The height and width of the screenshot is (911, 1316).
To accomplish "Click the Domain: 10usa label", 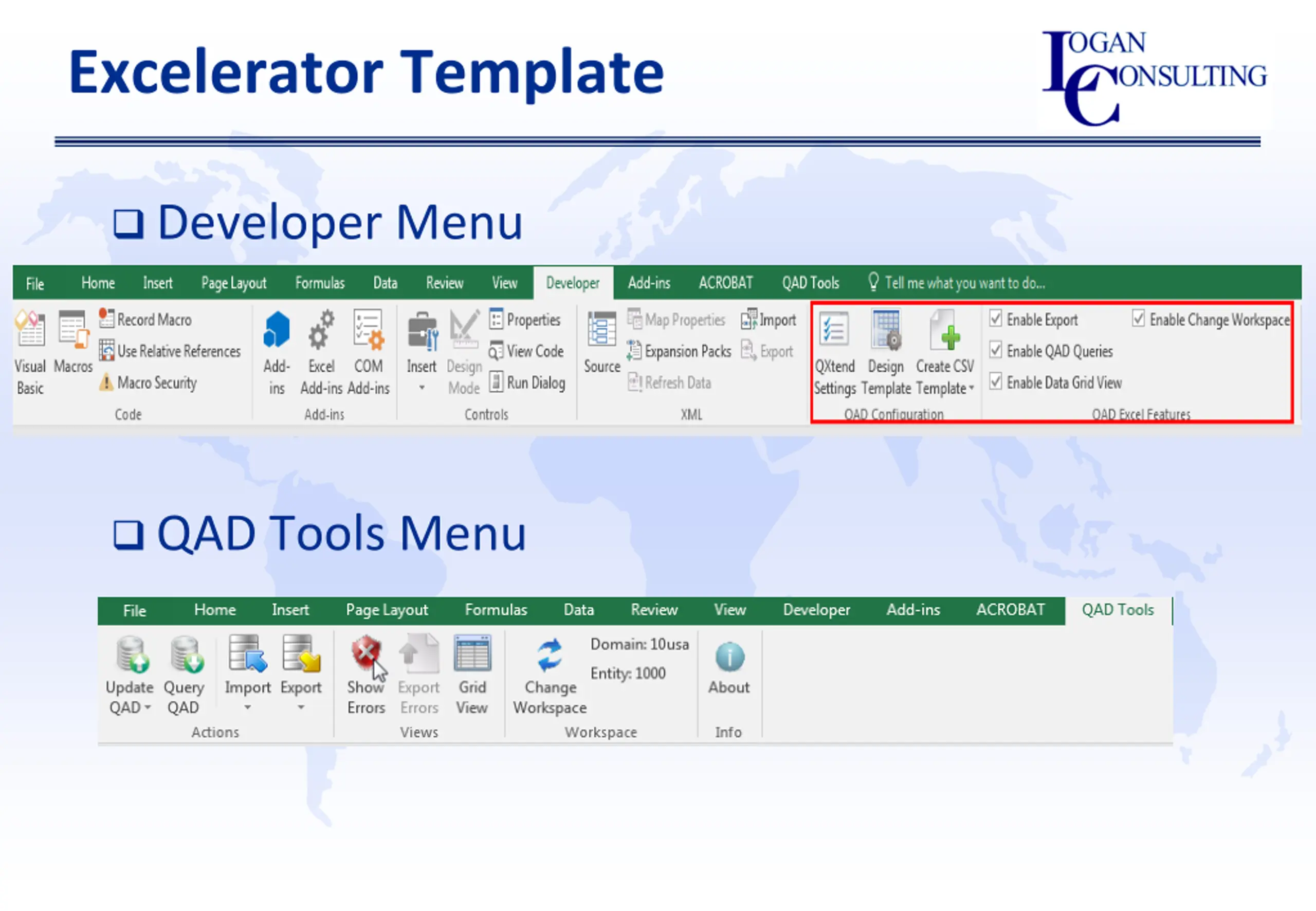I will click(x=639, y=645).
